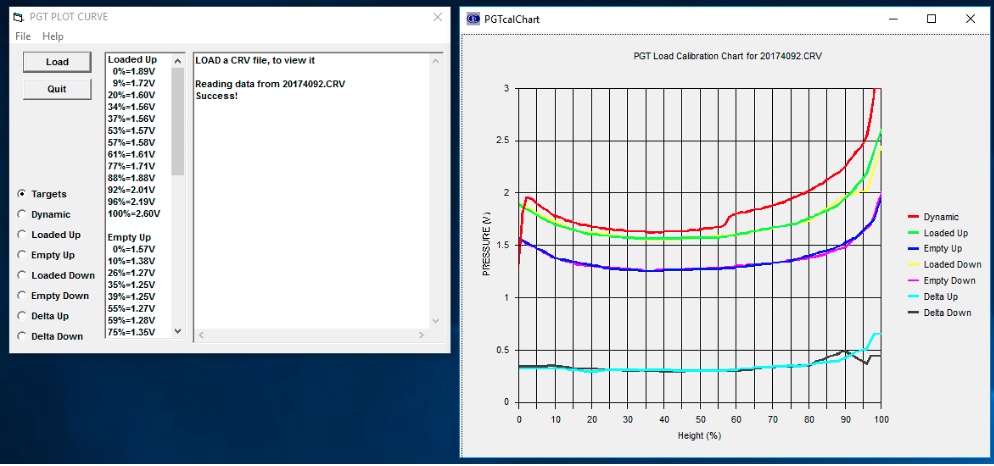The image size is (994, 466).
Task: Select the Targets radio button
Action: pyautogui.click(x=23, y=194)
